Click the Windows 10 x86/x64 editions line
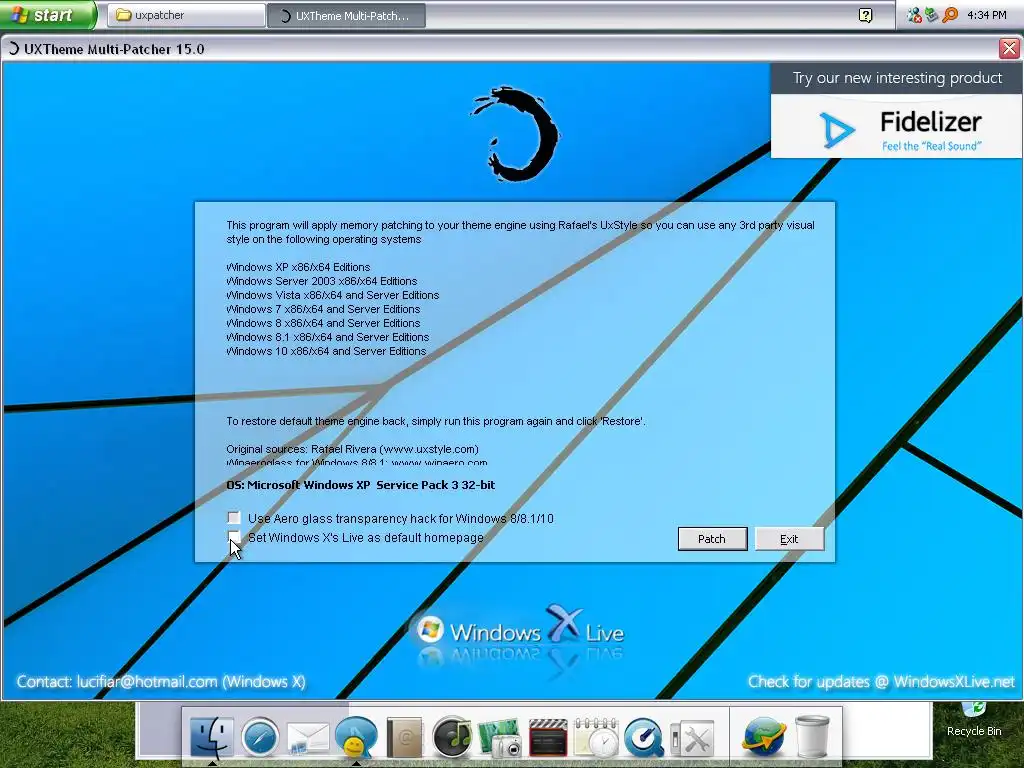Viewport: 1024px width, 768px height. [x=326, y=351]
